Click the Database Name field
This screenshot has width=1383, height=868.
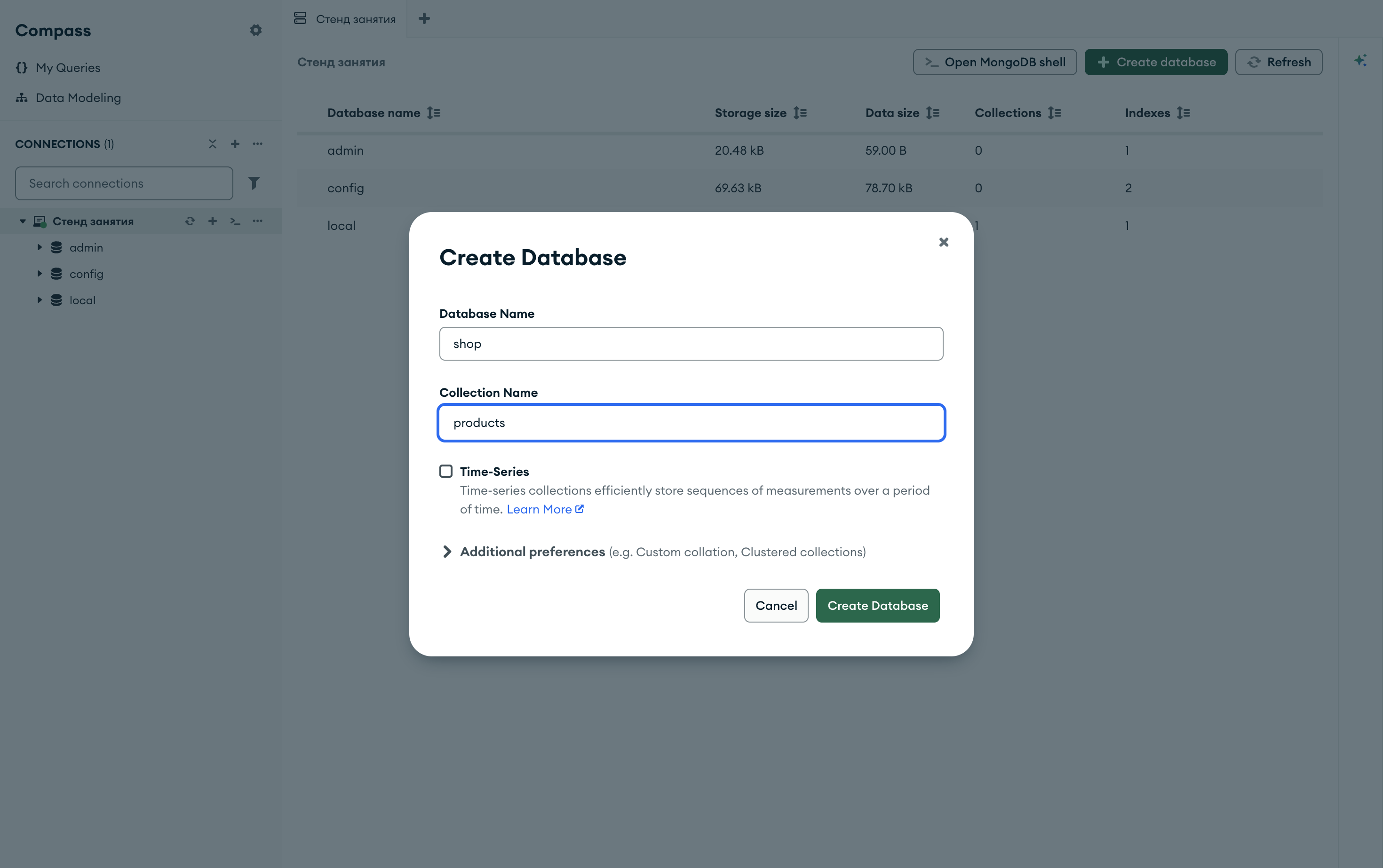691,344
